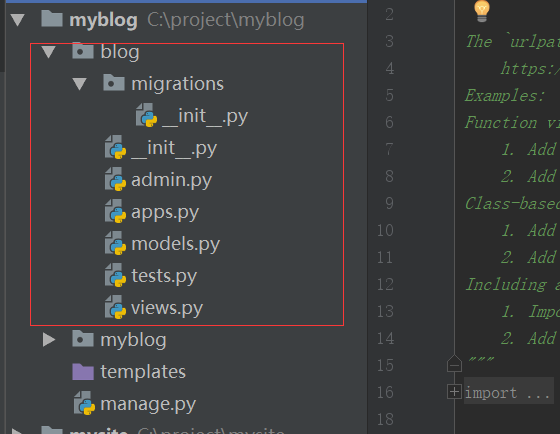Open tests.py in the project tree
Viewport: 560px width, 434px height.
tap(164, 276)
